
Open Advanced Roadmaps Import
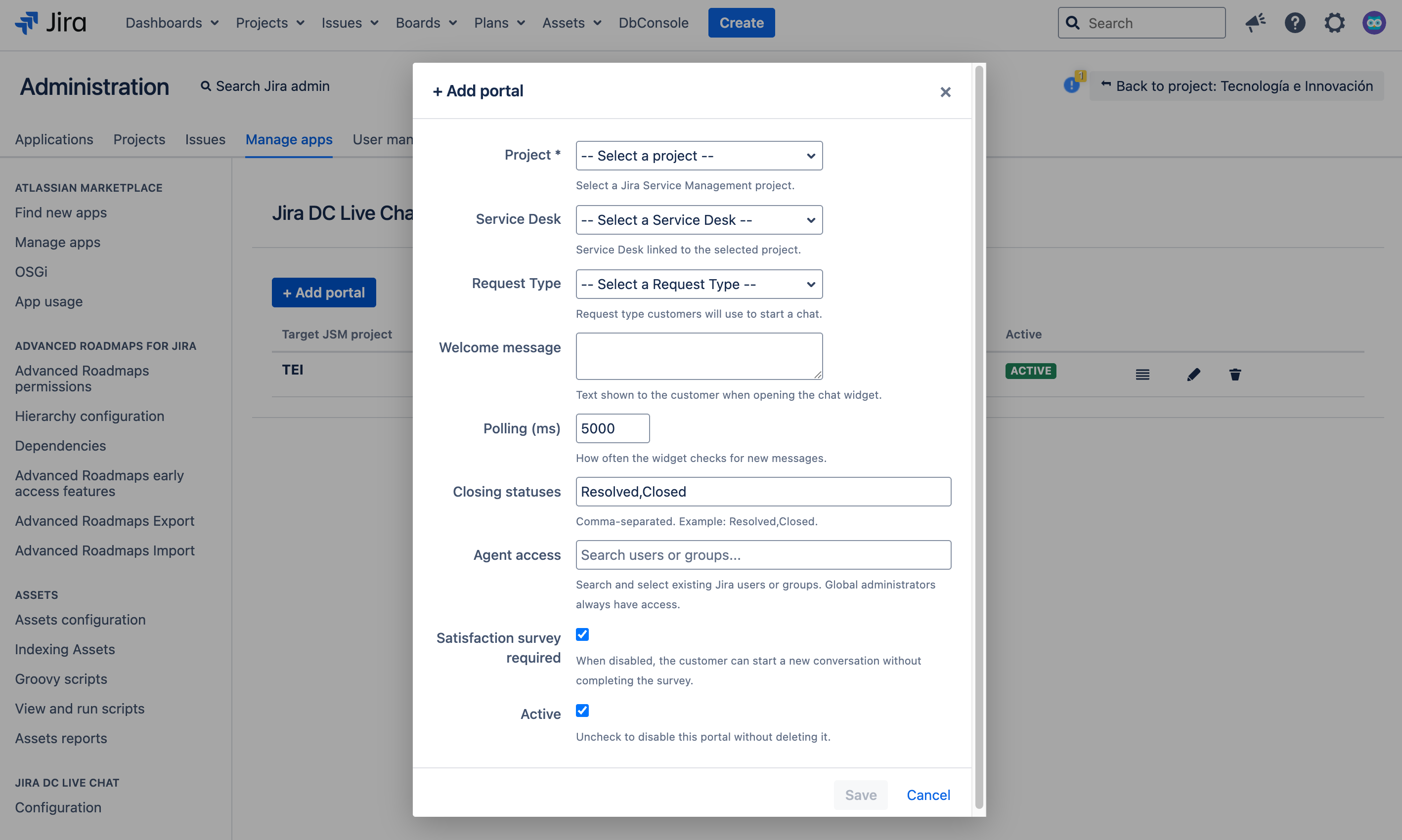pos(105,550)
